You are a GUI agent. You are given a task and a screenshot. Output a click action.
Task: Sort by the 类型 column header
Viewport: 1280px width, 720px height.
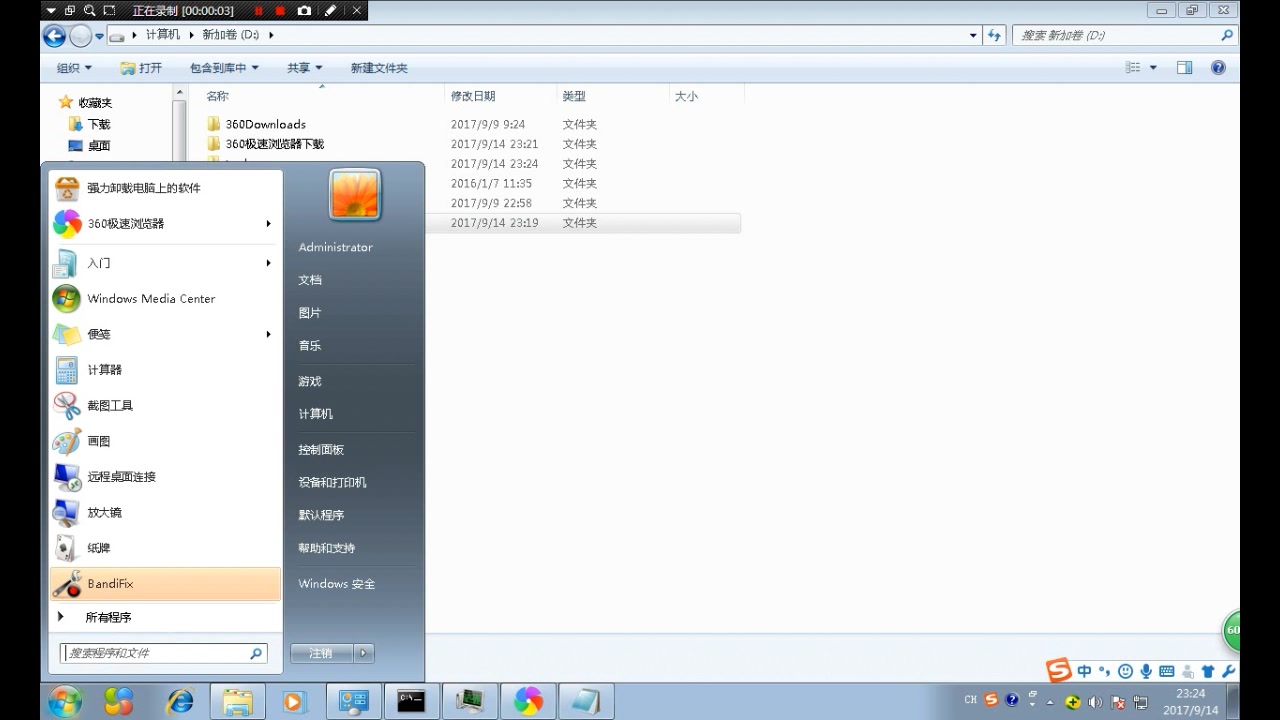coord(574,96)
